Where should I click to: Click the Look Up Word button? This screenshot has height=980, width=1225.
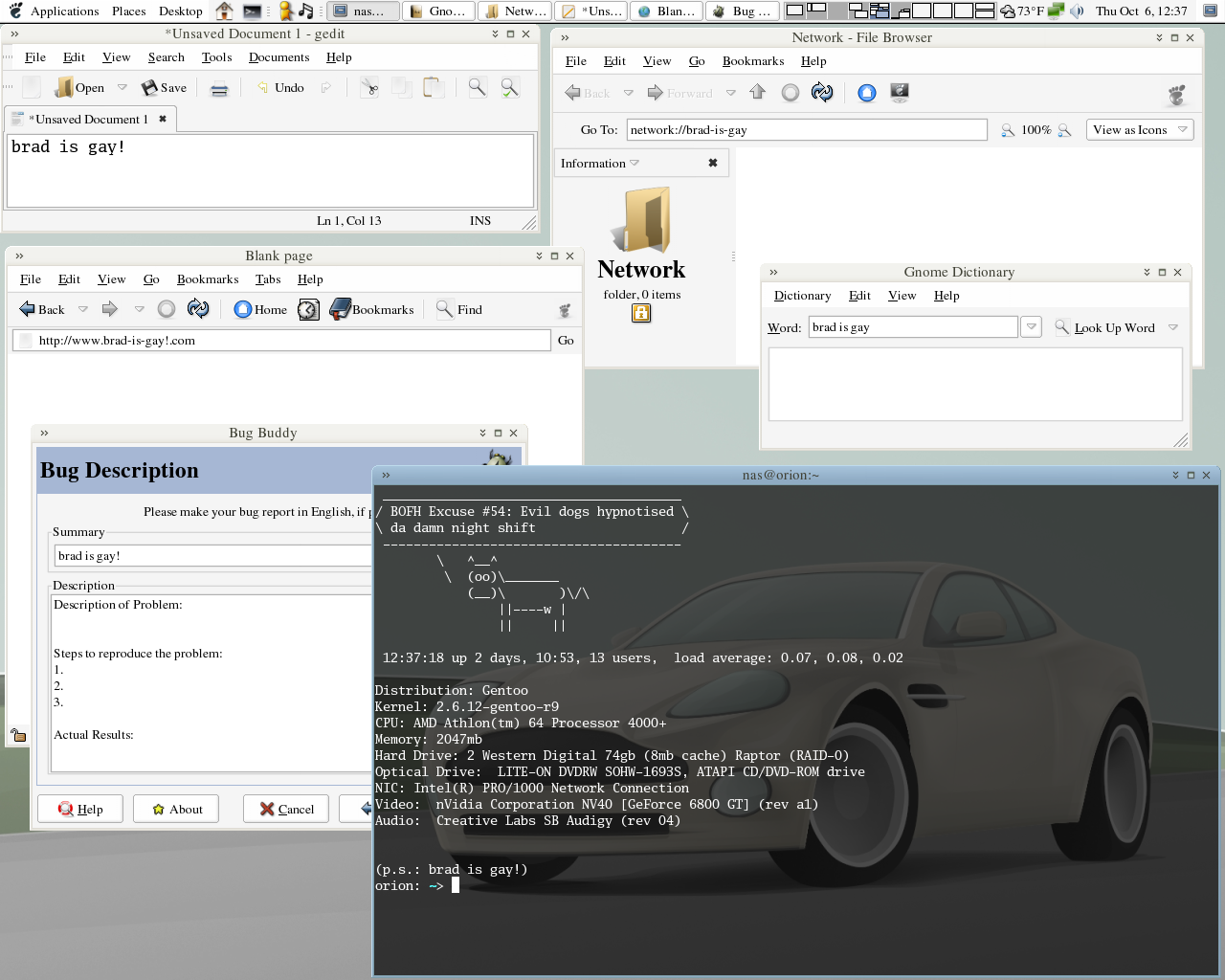pyautogui.click(x=1105, y=327)
